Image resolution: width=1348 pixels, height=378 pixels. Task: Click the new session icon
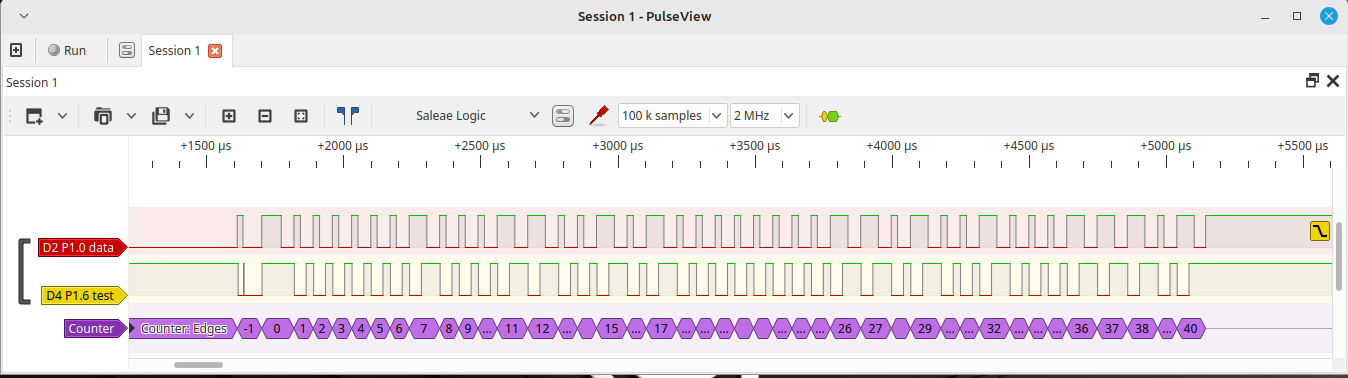[x=16, y=50]
